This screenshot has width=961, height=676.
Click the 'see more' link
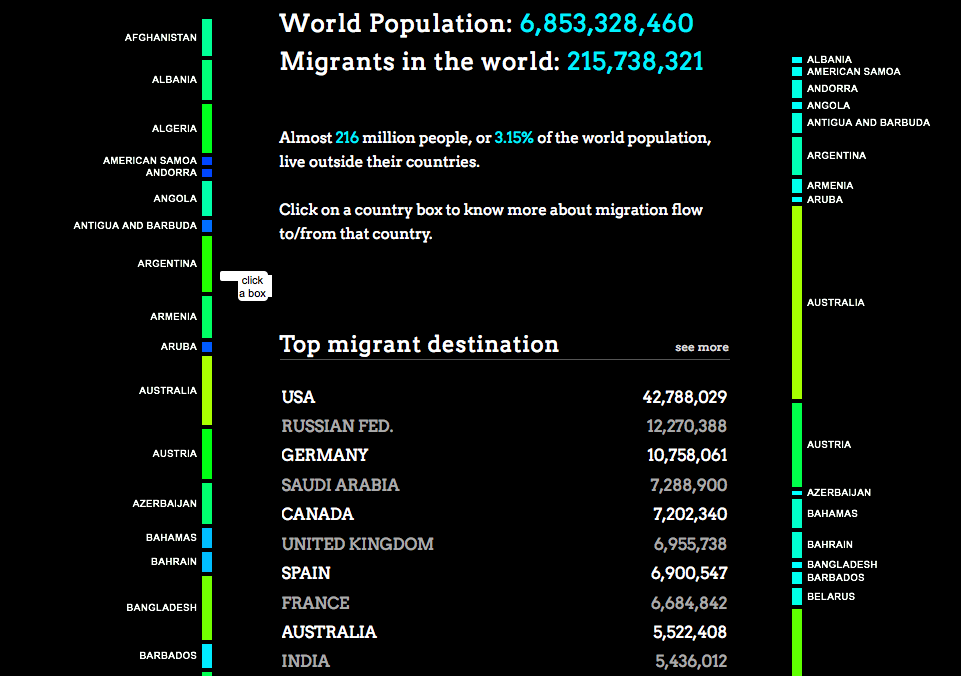point(702,347)
